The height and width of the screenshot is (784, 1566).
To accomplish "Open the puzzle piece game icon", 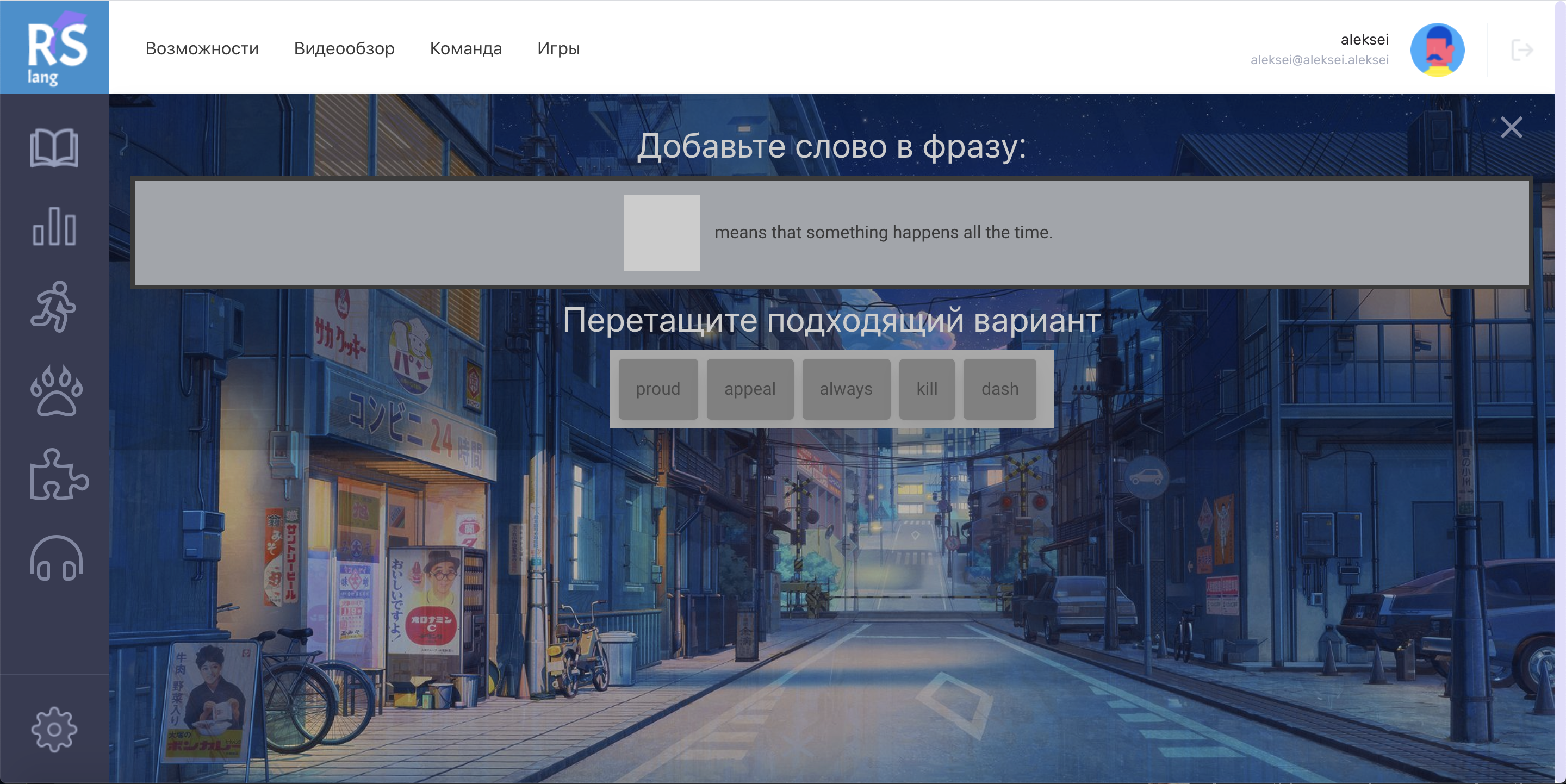I will (58, 475).
